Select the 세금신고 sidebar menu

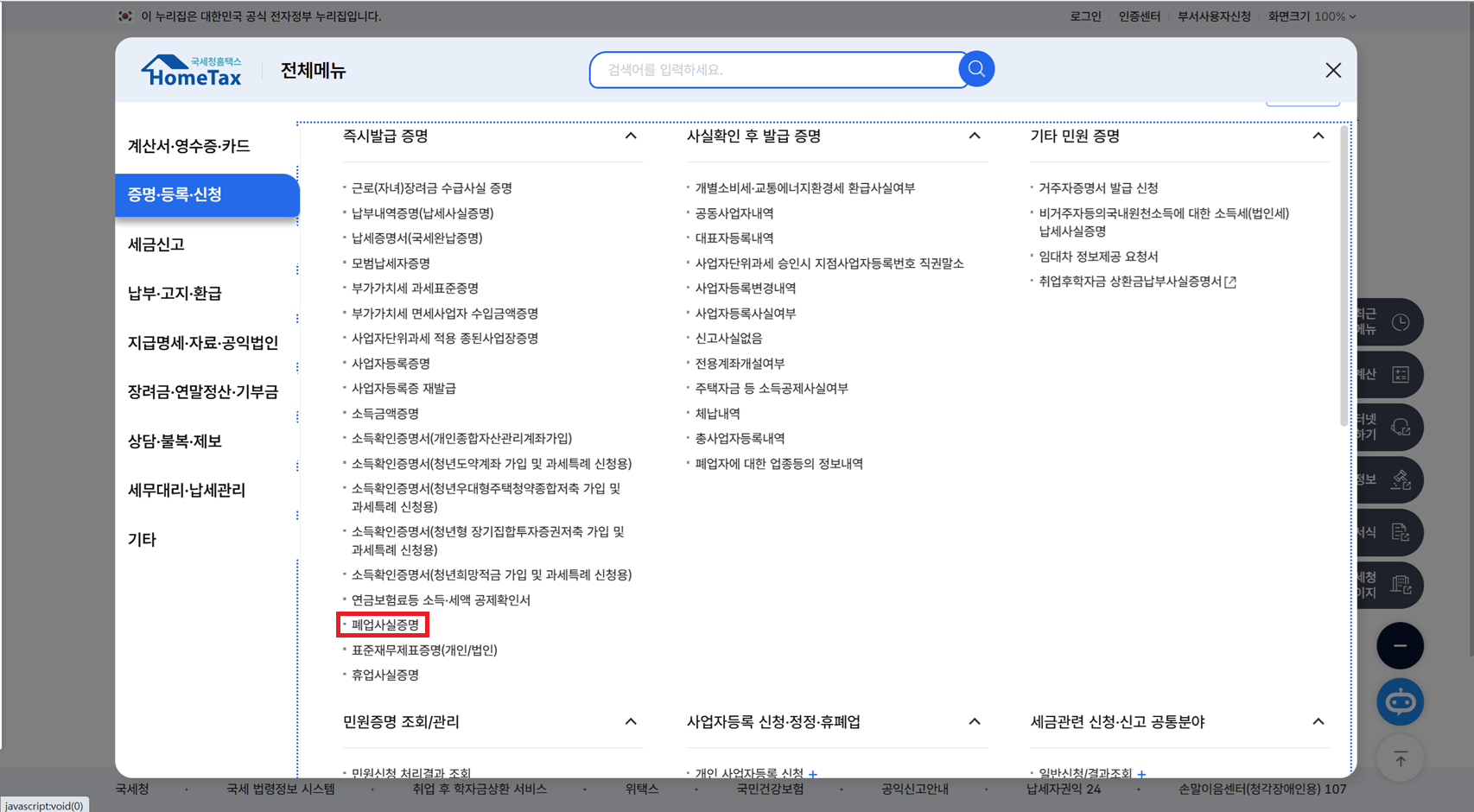coord(156,244)
